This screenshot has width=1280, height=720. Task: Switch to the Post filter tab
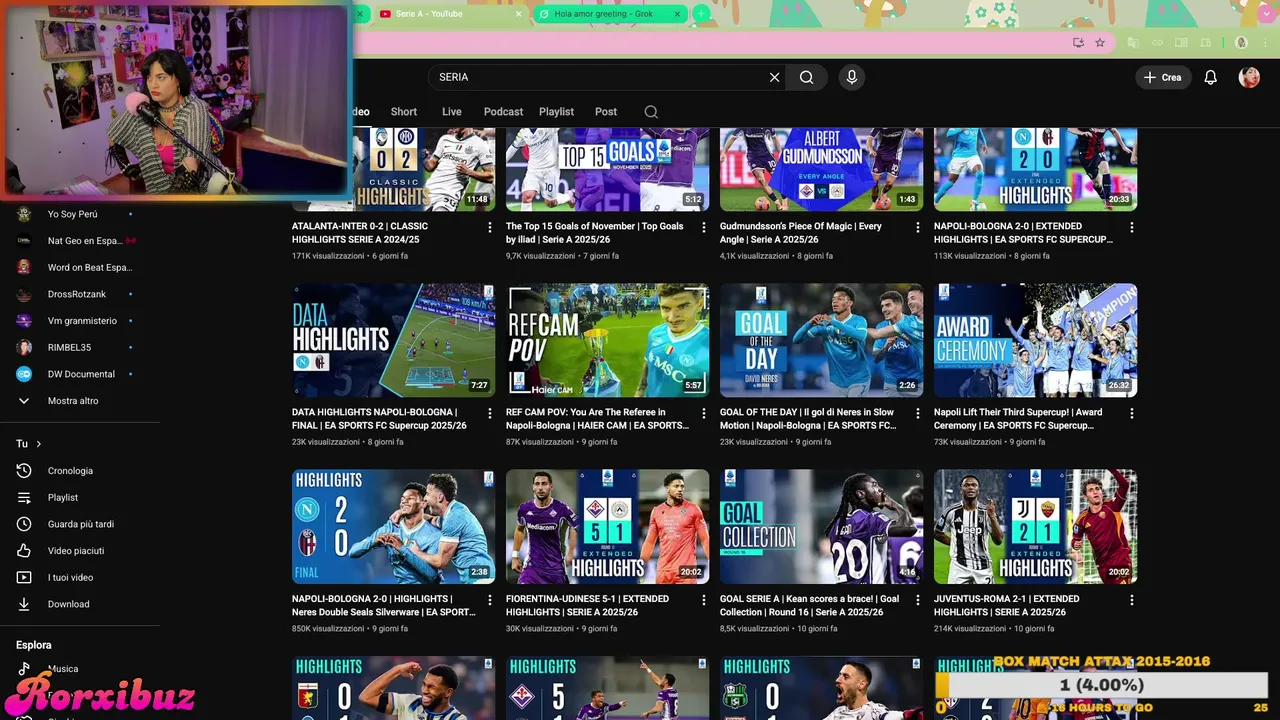point(606,112)
